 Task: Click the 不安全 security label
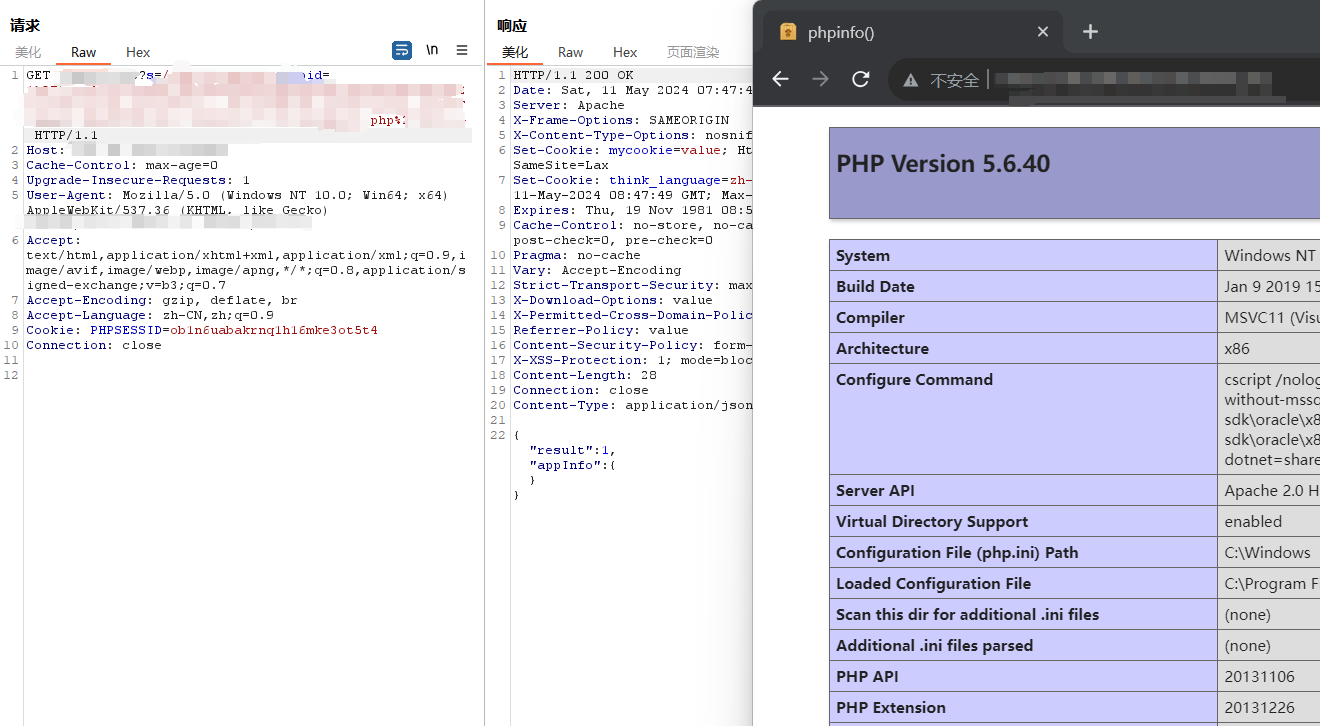pos(954,80)
